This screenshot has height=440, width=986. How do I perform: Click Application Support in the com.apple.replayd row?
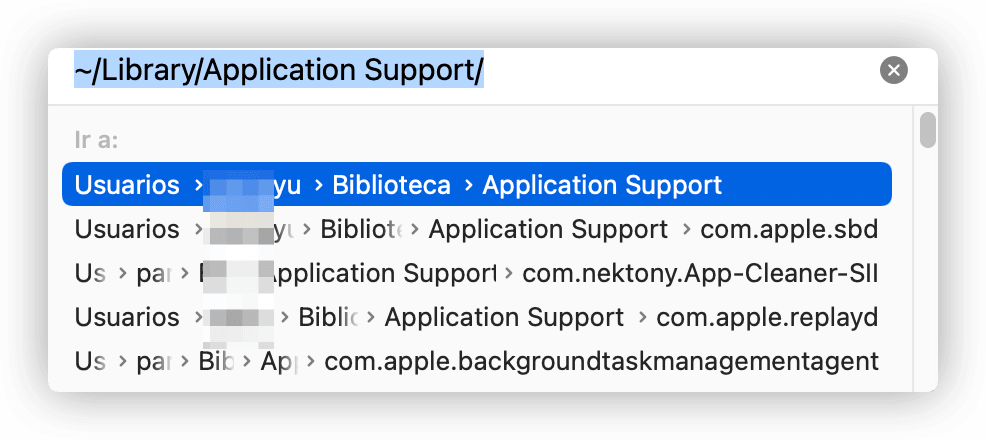[504, 317]
